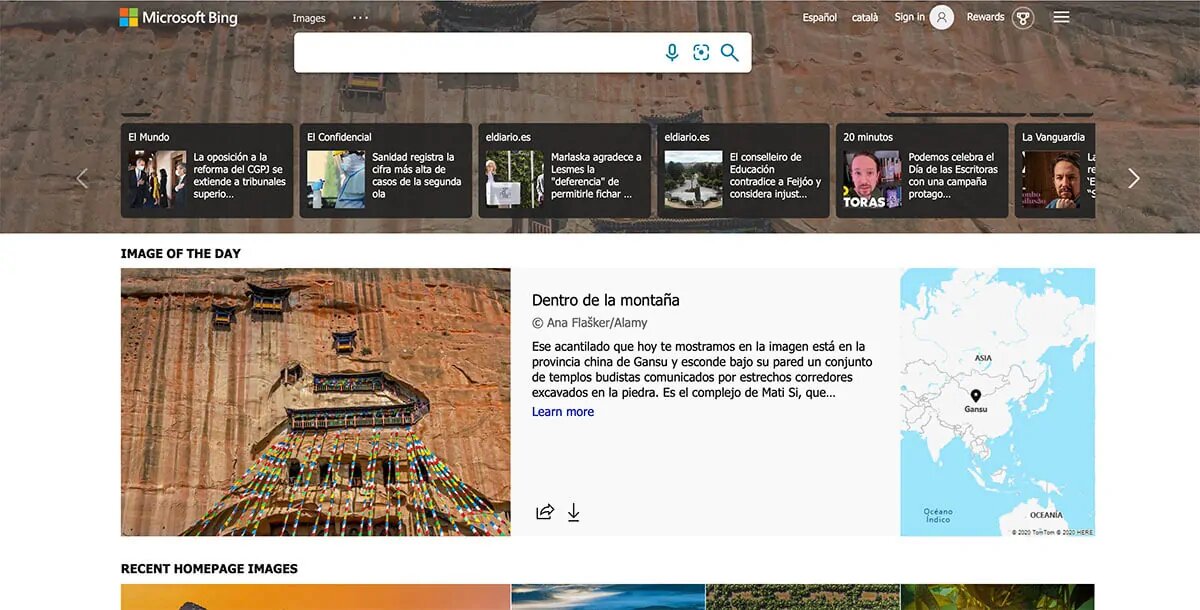Switch language to català
The width and height of the screenshot is (1200, 610).
click(x=865, y=18)
